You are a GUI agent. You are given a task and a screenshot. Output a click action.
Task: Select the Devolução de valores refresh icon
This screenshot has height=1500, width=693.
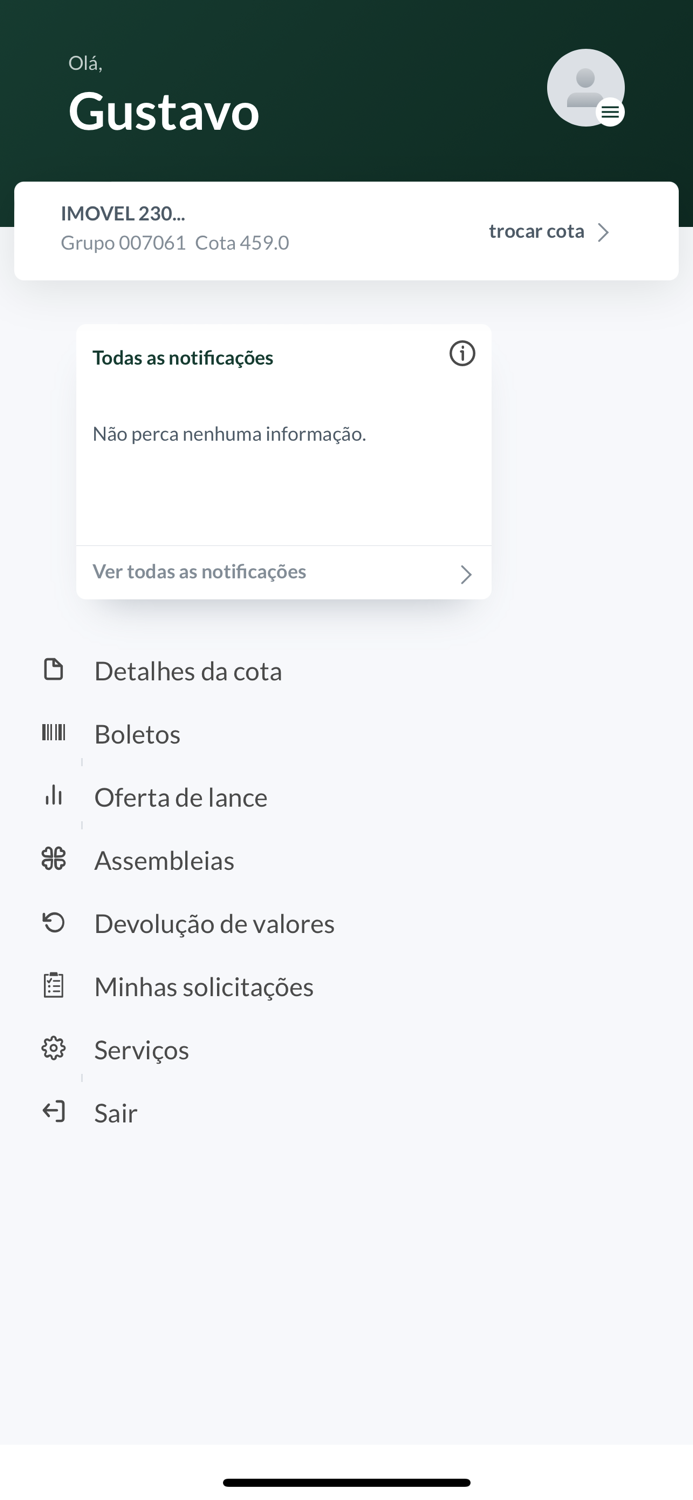(x=53, y=922)
